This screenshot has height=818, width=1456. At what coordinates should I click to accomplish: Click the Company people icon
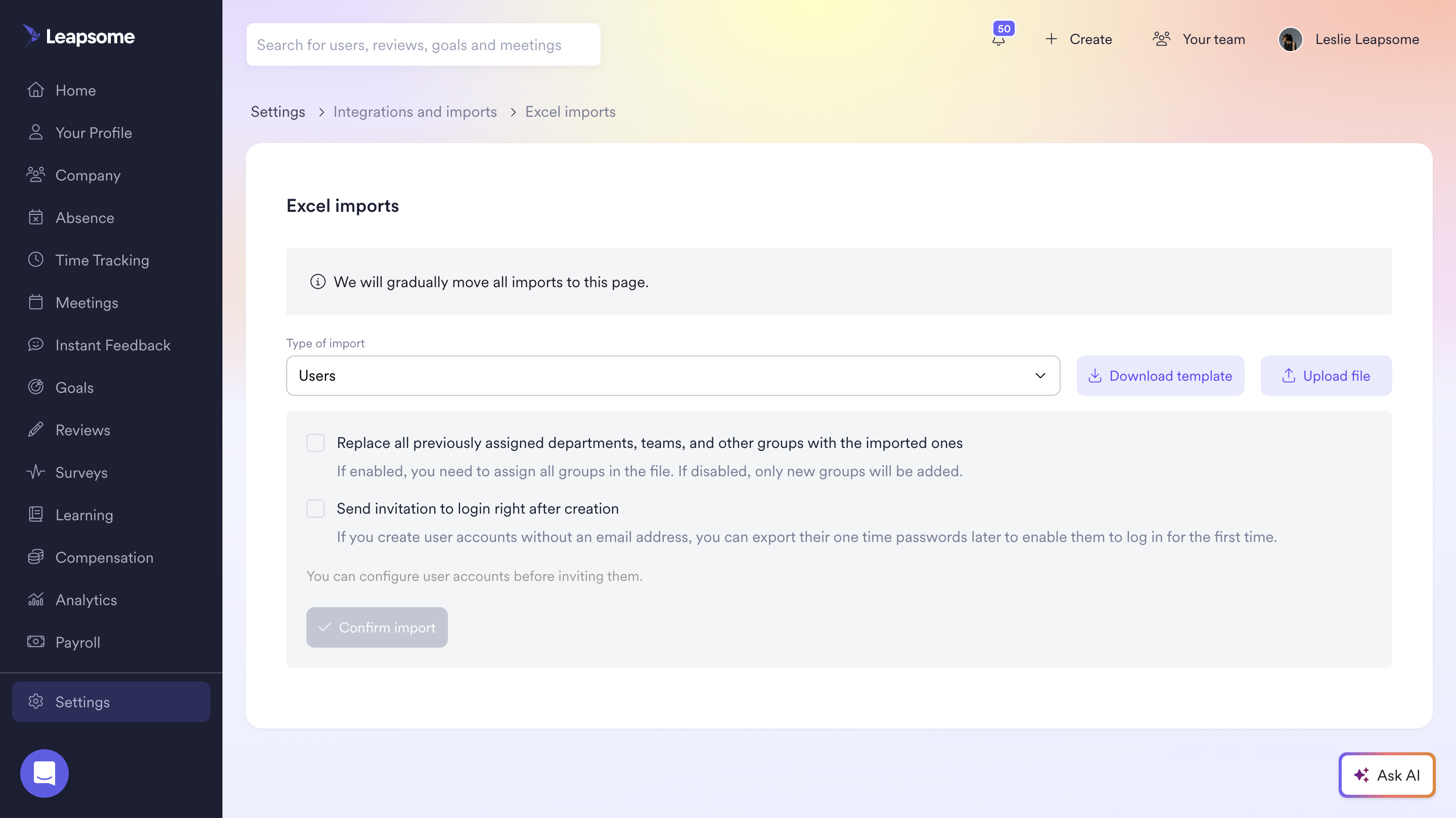(x=35, y=175)
